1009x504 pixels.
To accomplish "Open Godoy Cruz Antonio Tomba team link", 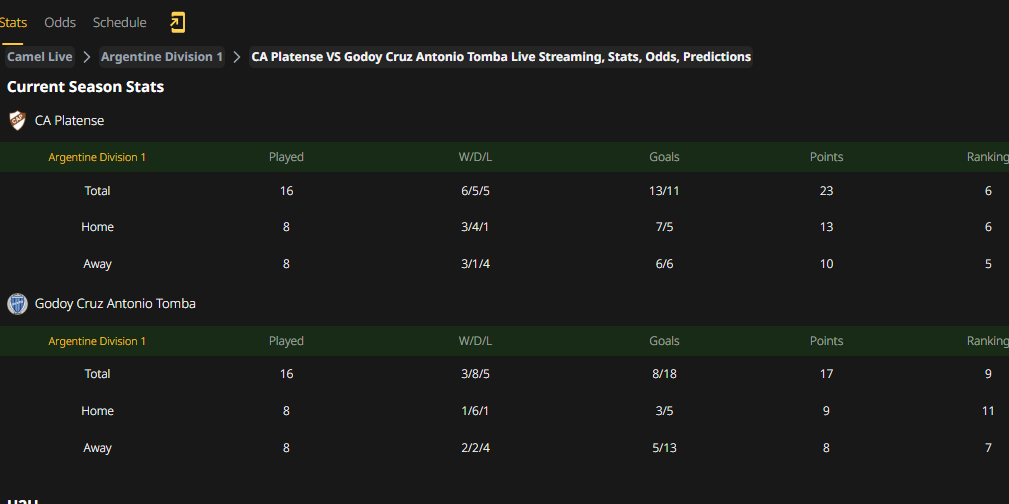I will [115, 304].
